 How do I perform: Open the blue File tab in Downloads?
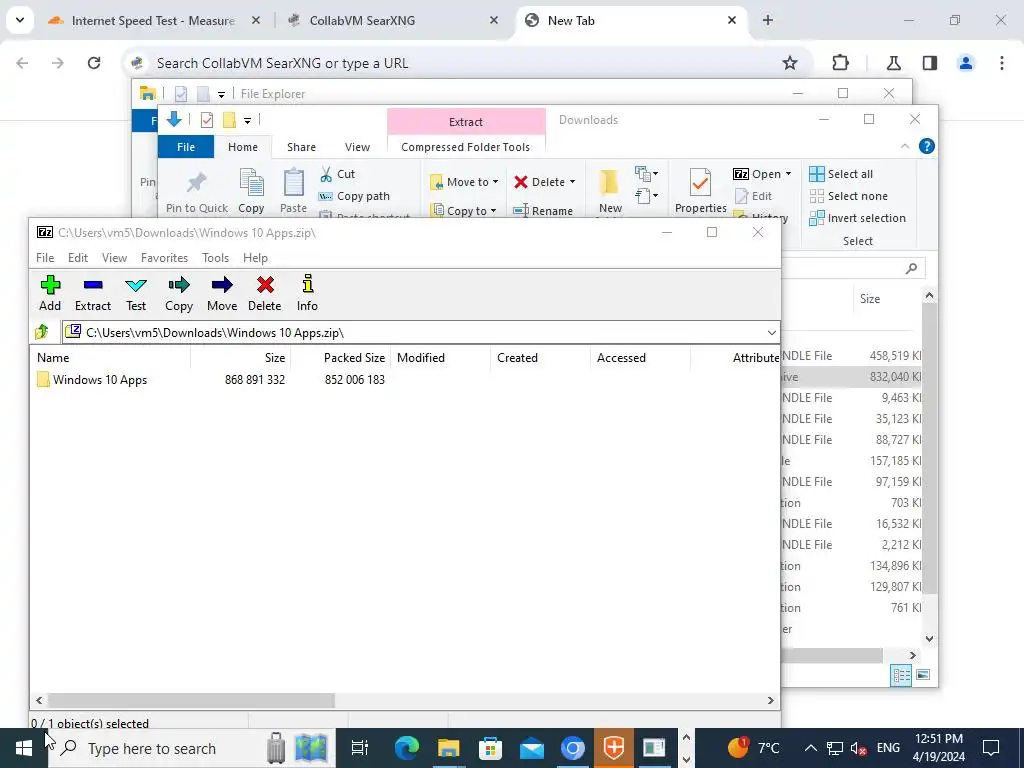click(x=186, y=147)
